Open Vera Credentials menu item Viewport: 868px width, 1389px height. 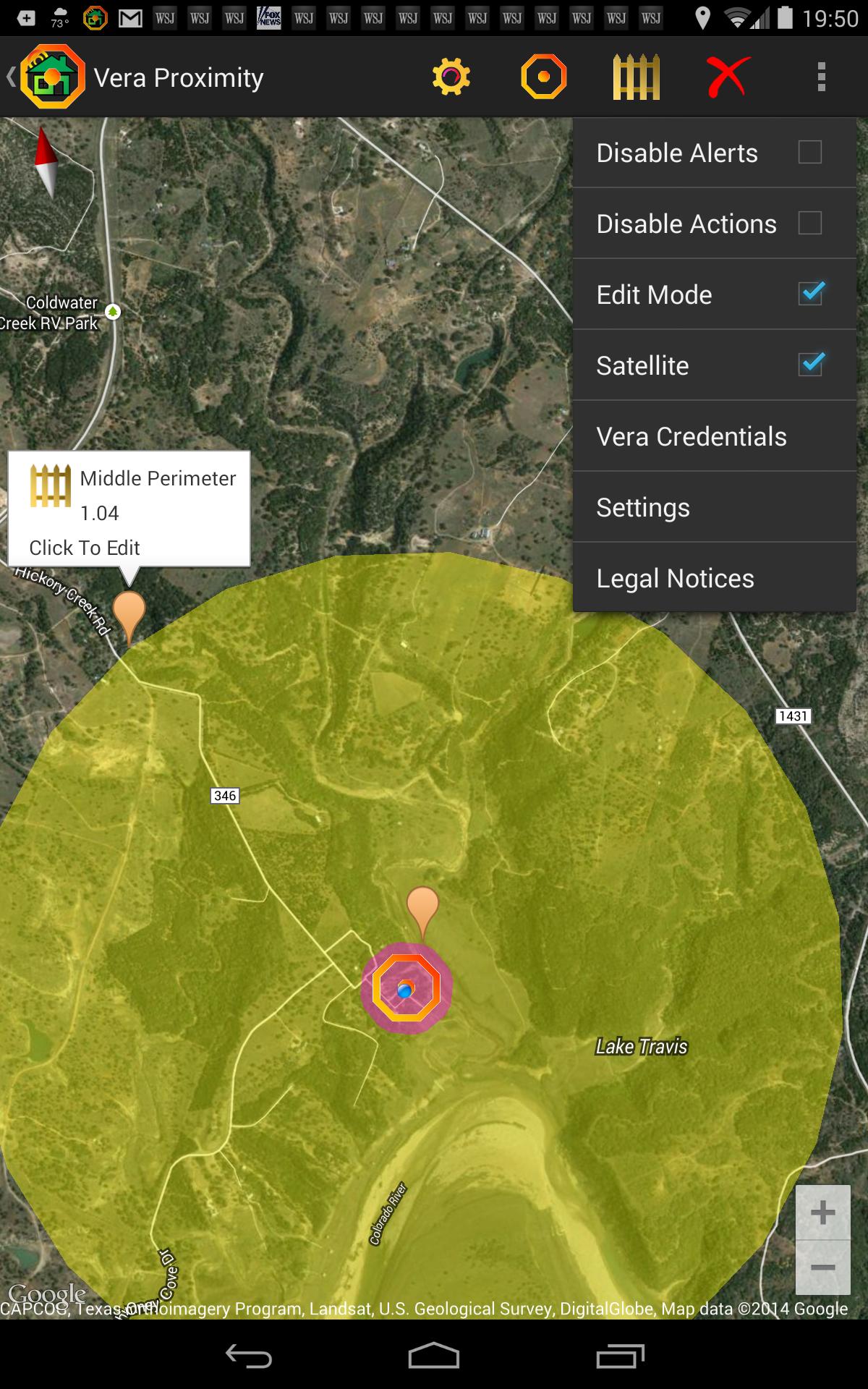click(715, 436)
